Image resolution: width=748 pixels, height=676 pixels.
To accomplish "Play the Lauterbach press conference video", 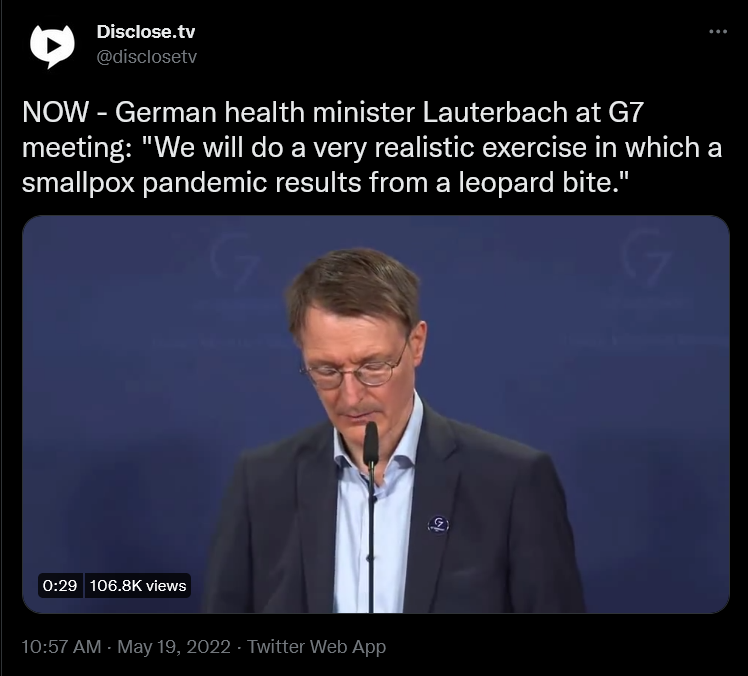I will pyautogui.click(x=376, y=414).
